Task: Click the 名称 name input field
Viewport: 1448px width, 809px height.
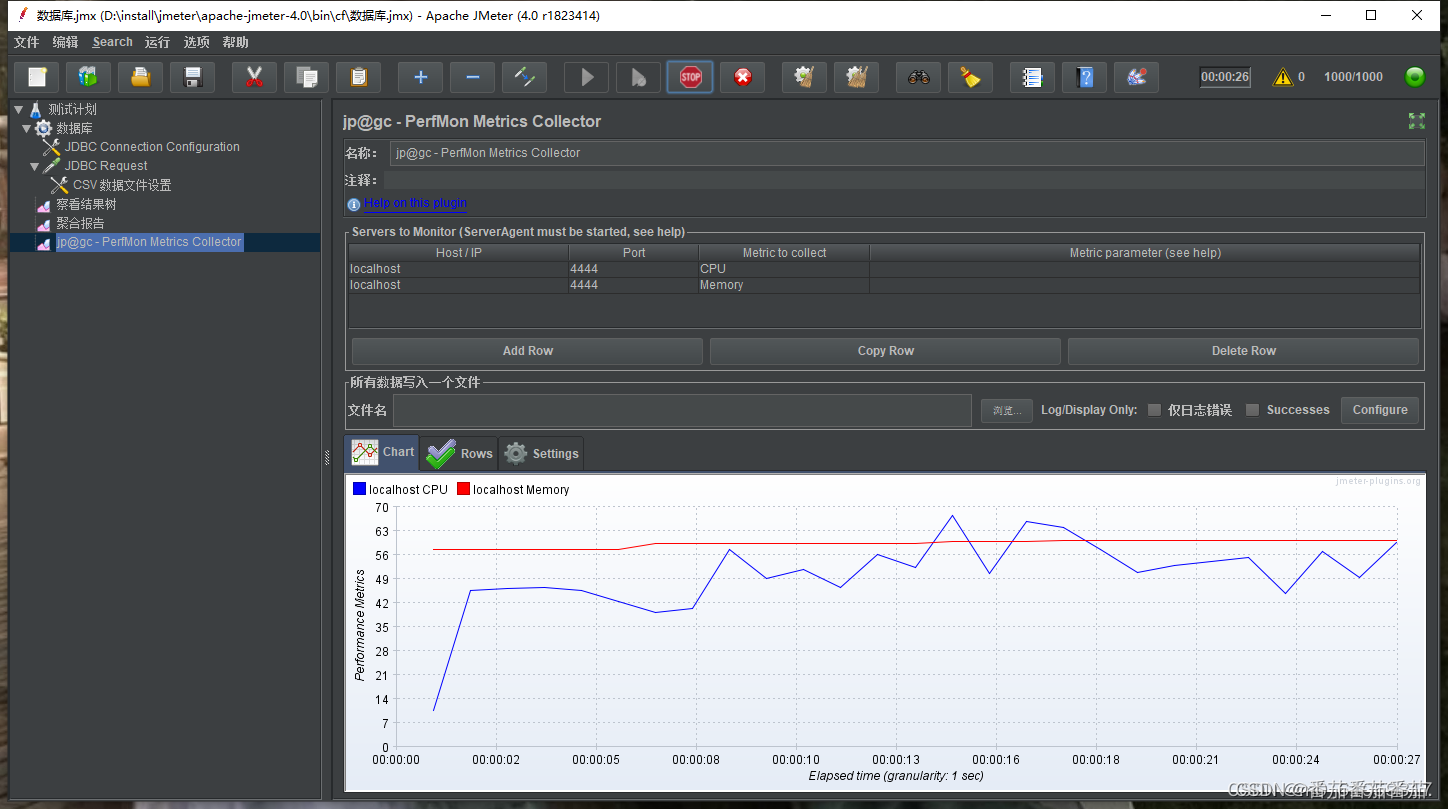Action: pos(907,153)
